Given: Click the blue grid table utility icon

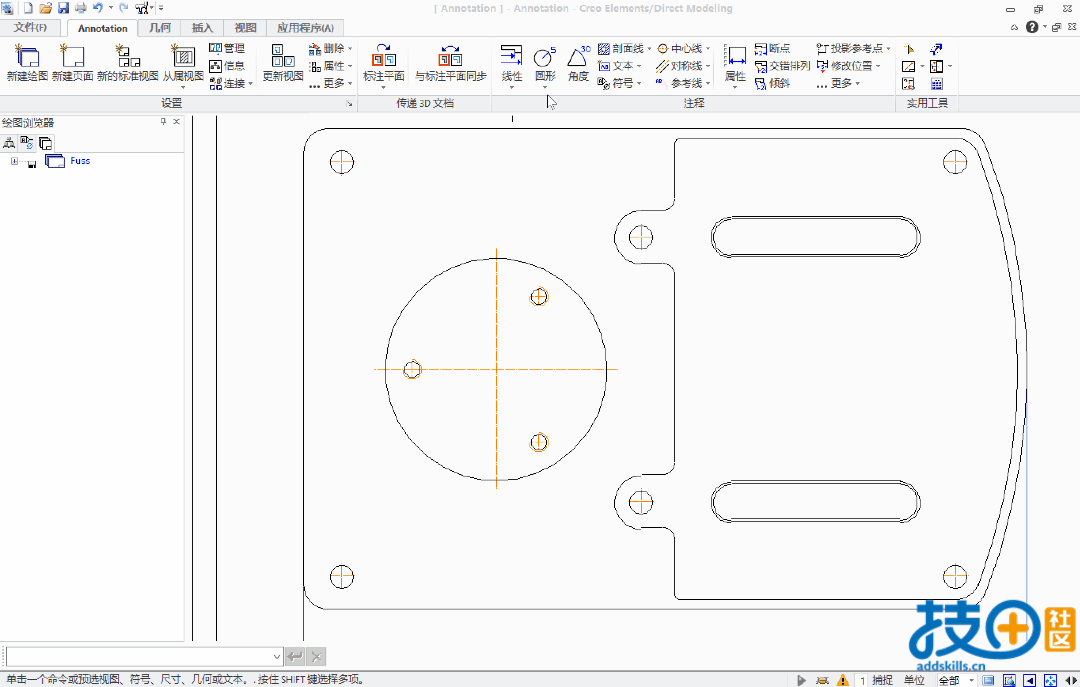Looking at the screenshot, I should [936, 83].
